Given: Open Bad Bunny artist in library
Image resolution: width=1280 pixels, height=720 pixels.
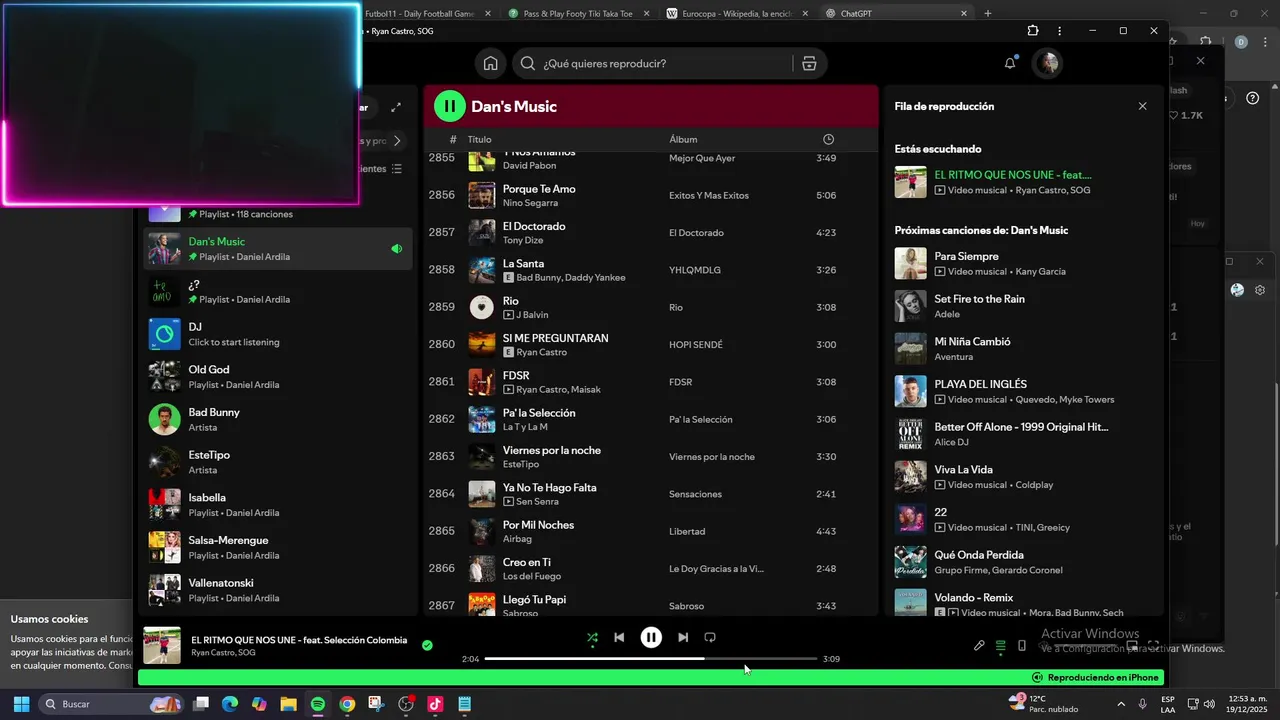Looking at the screenshot, I should pos(278,420).
